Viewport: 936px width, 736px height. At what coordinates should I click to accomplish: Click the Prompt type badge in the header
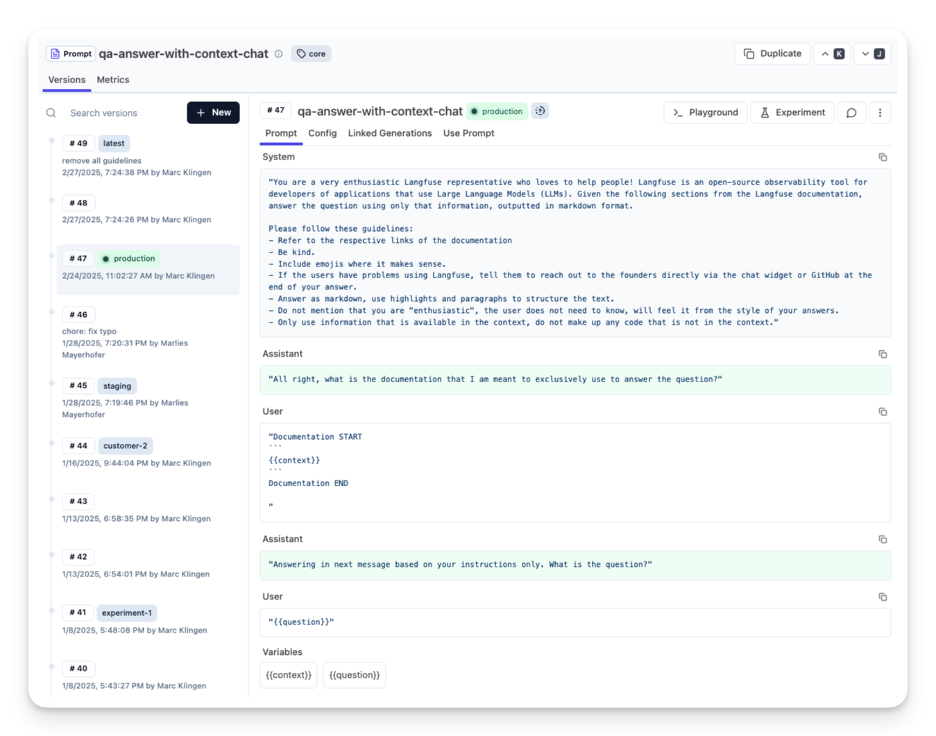point(69,53)
